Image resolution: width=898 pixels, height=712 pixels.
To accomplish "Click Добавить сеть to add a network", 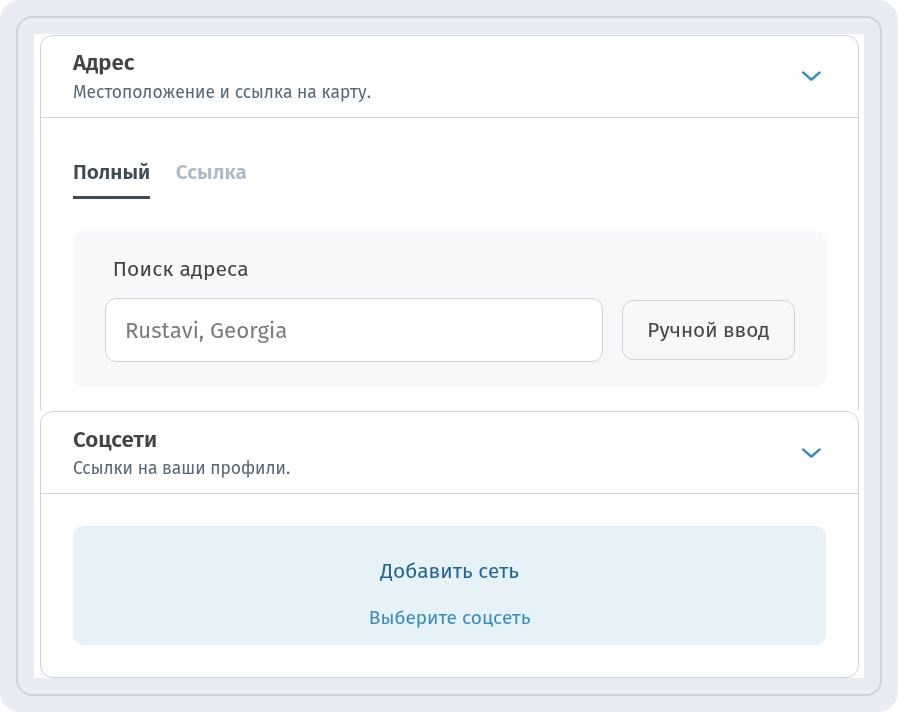I will point(449,571).
